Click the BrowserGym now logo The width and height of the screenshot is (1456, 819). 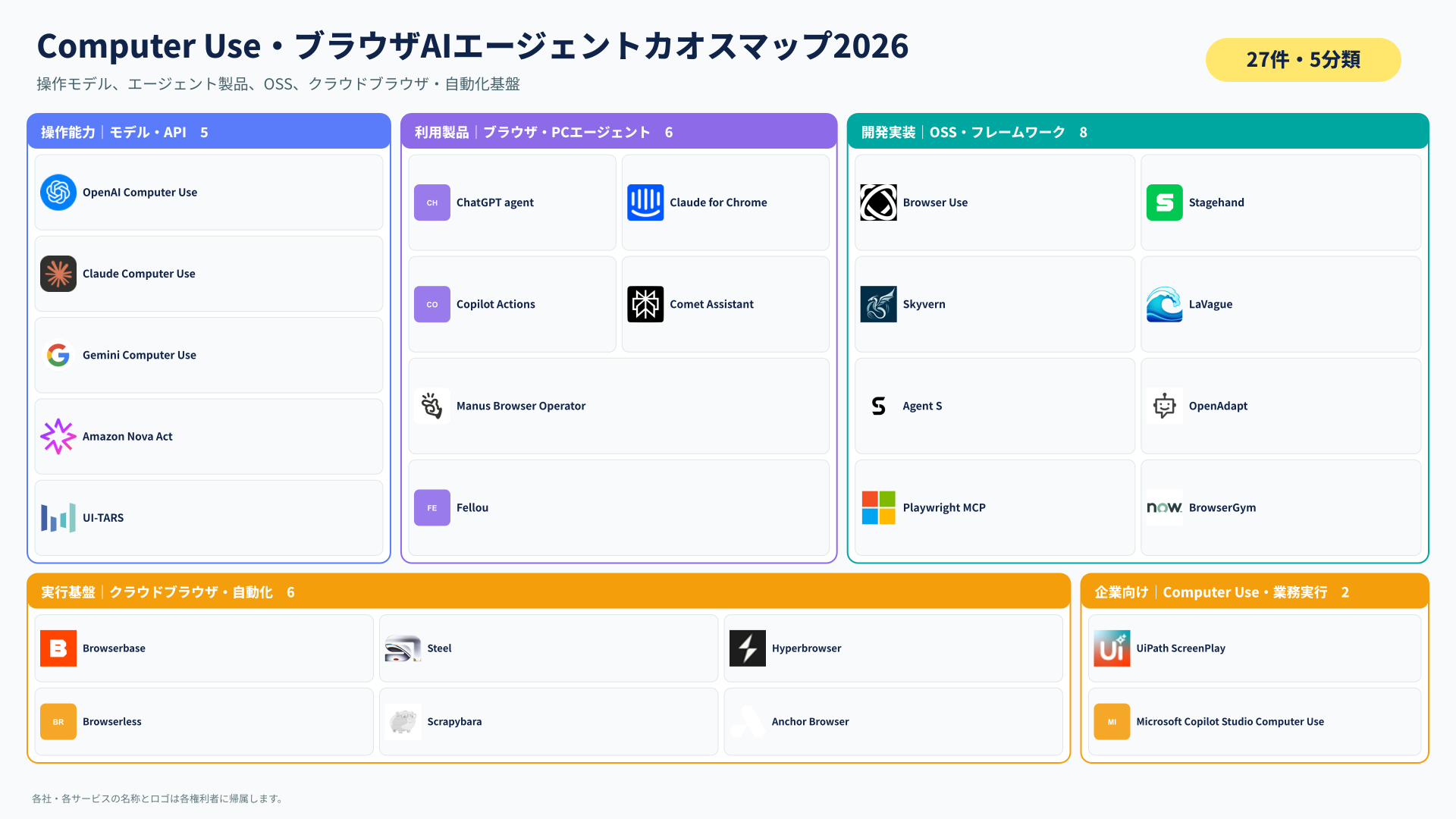[1164, 508]
